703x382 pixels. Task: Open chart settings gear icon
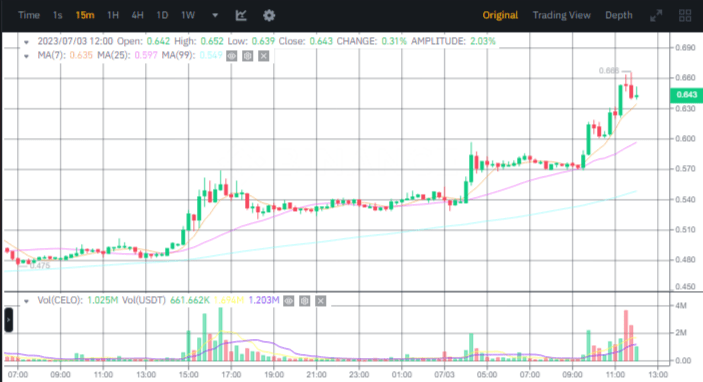coord(269,15)
